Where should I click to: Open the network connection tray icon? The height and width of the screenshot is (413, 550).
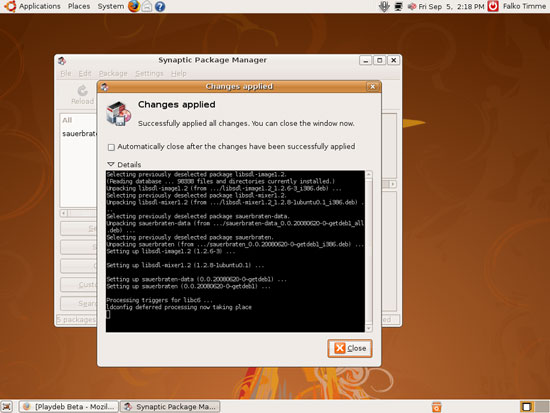pos(398,6)
